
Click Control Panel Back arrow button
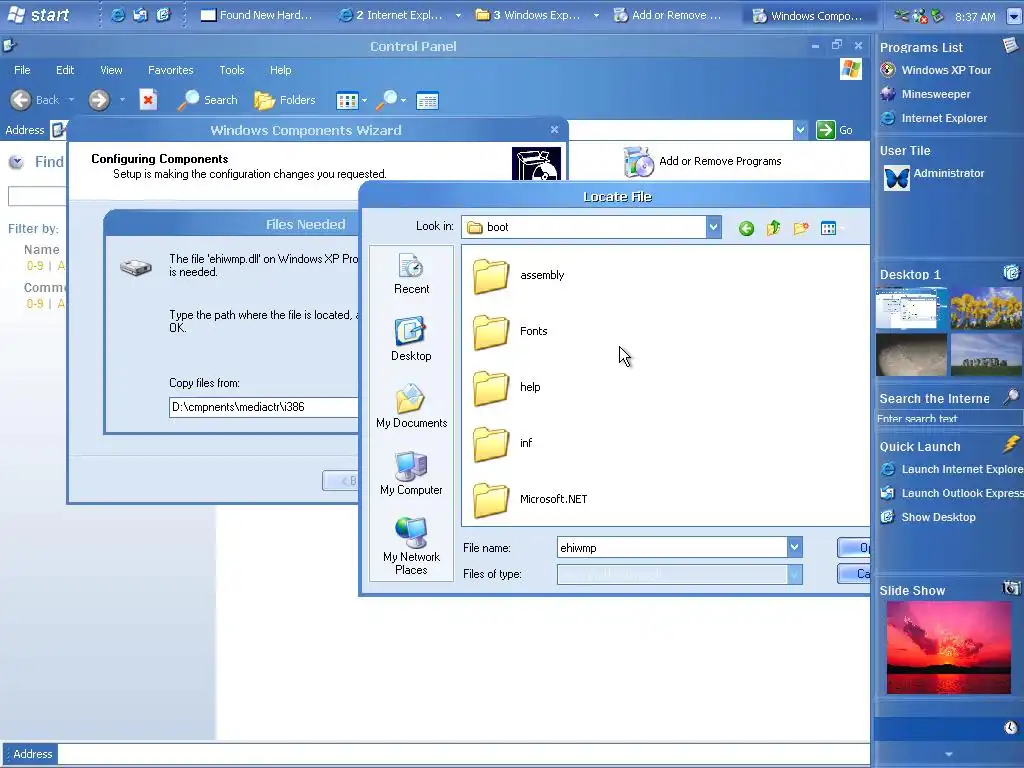pyautogui.click(x=21, y=100)
